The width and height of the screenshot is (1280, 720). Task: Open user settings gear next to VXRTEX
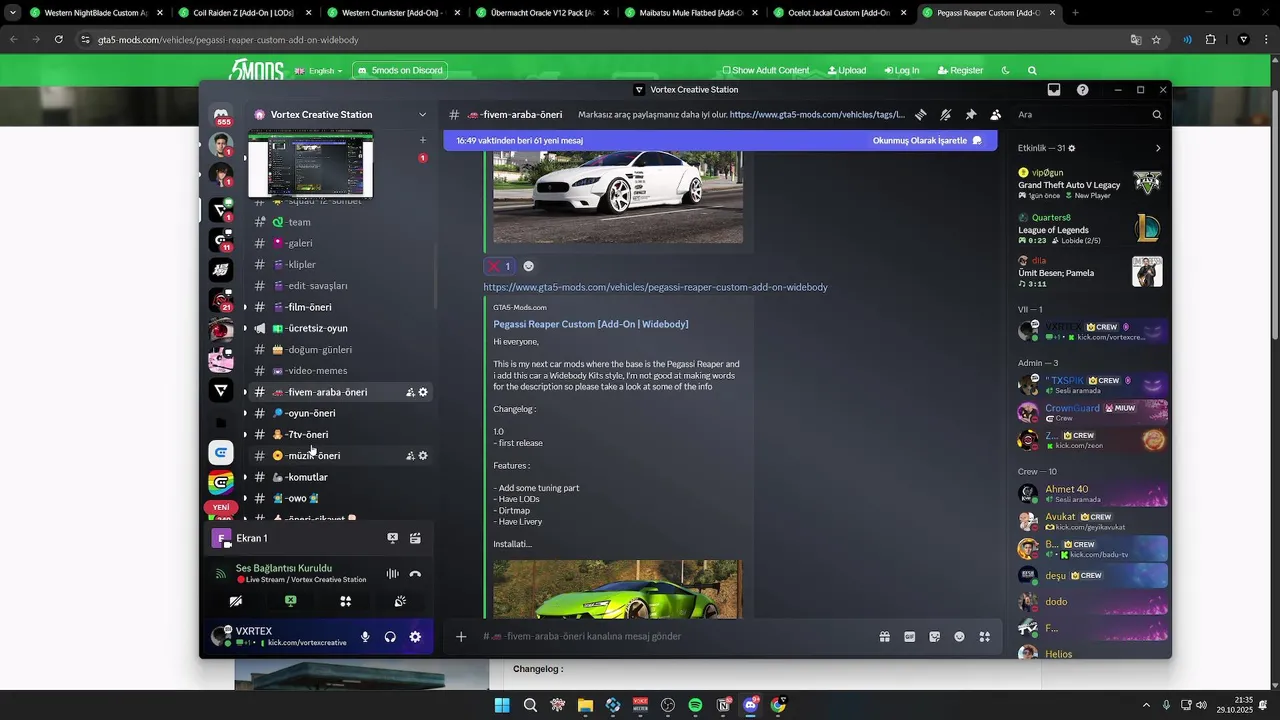click(x=415, y=636)
